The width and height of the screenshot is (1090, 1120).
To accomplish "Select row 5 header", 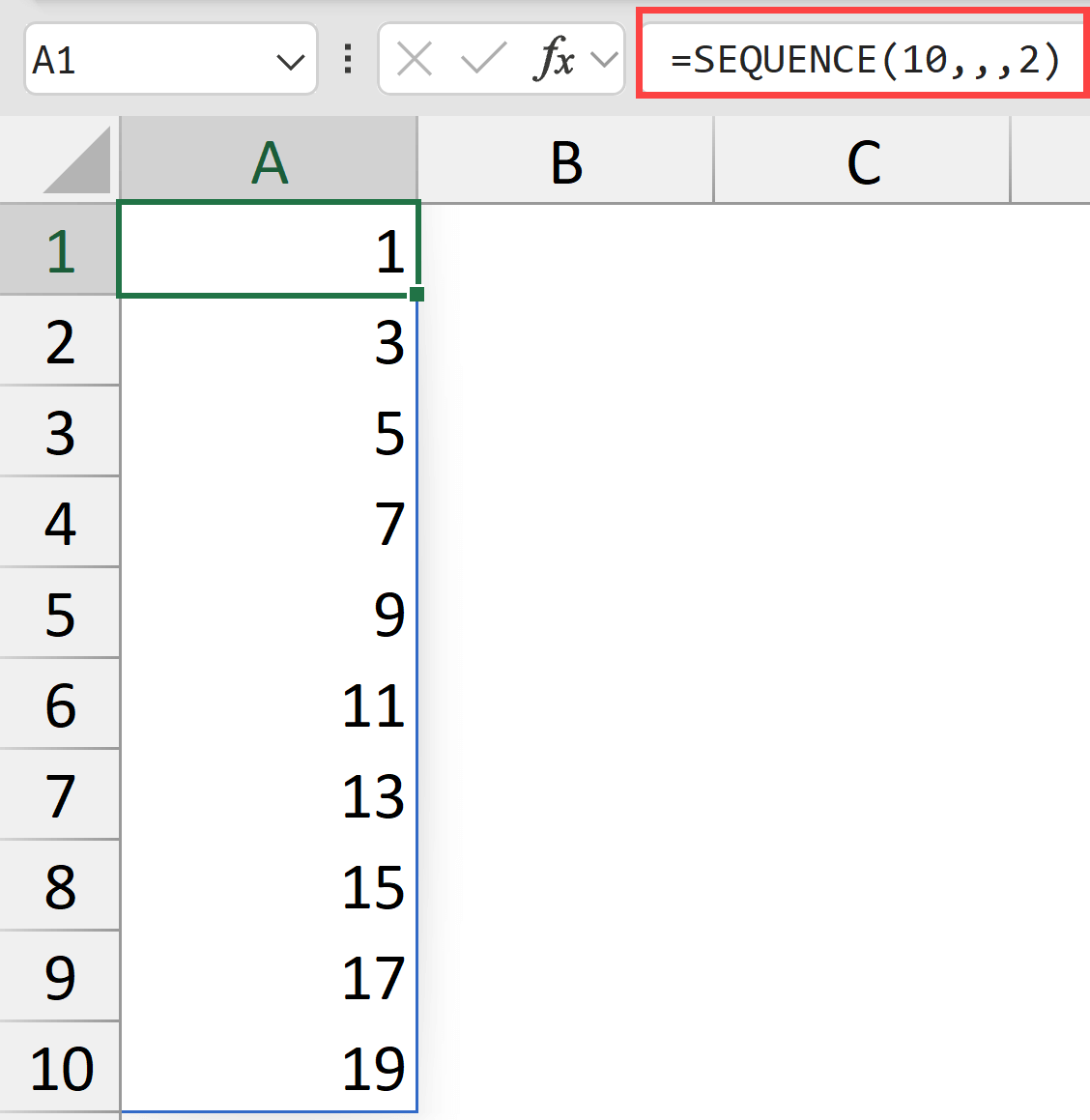I will click(x=59, y=613).
